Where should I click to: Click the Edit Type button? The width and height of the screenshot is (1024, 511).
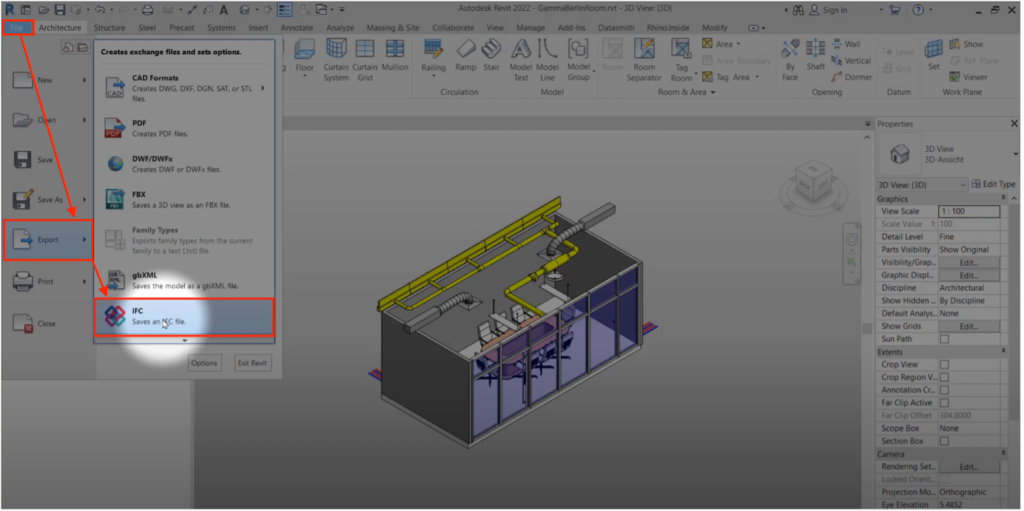[993, 184]
